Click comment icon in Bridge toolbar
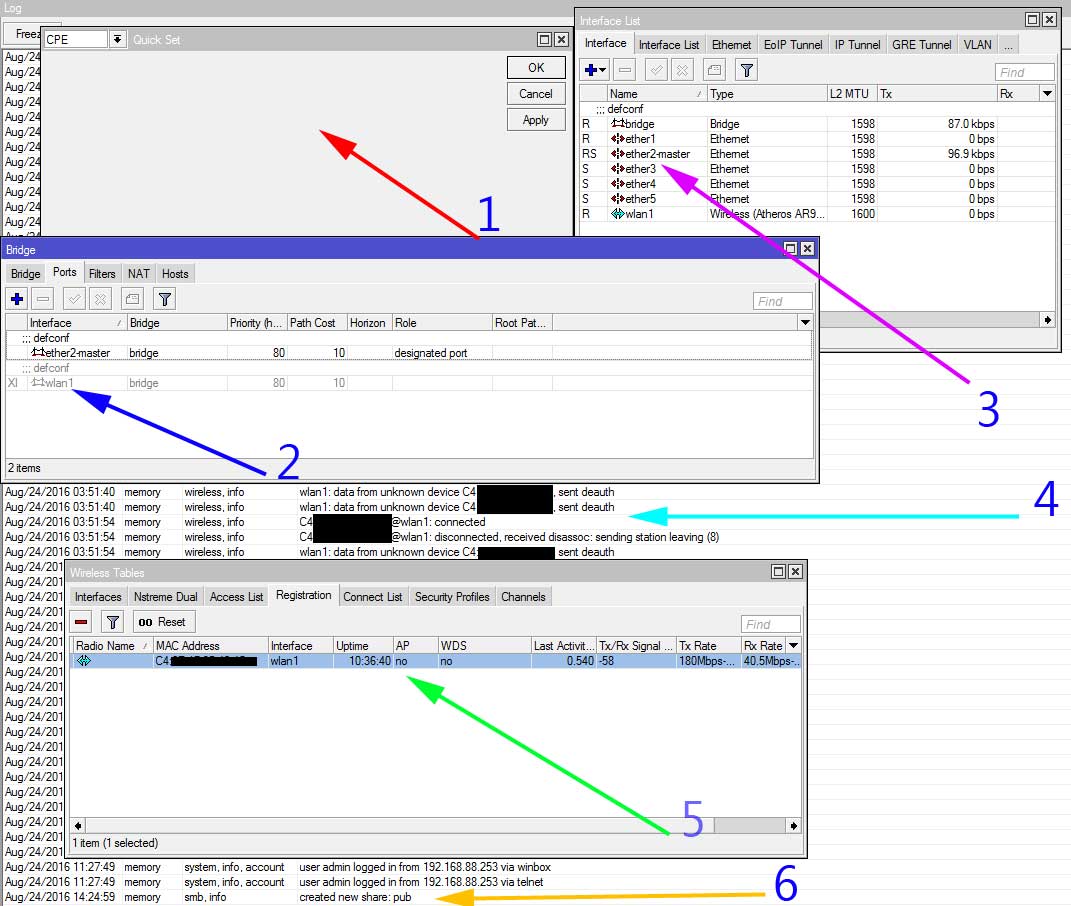 132,299
